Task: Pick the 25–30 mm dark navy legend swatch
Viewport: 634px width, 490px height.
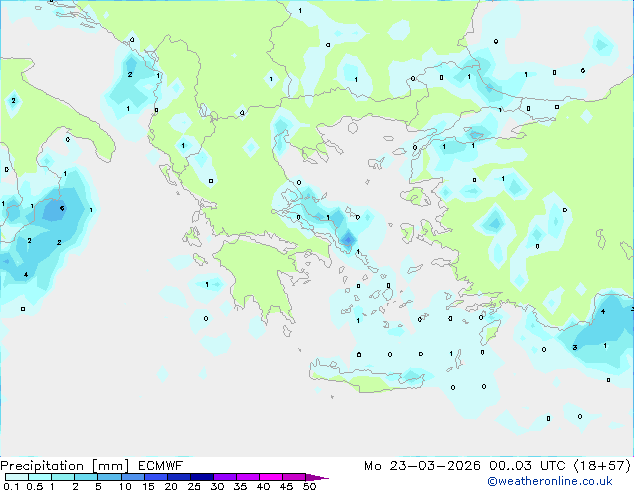Action: coord(202,477)
